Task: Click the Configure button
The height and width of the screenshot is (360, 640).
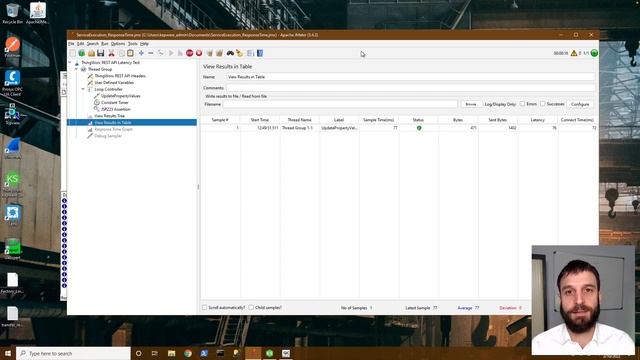Action: tap(580, 104)
